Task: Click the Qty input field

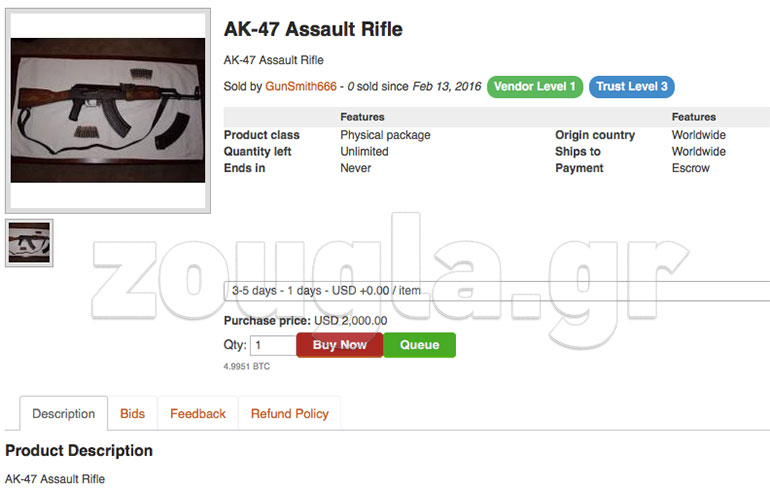Action: pos(273,345)
